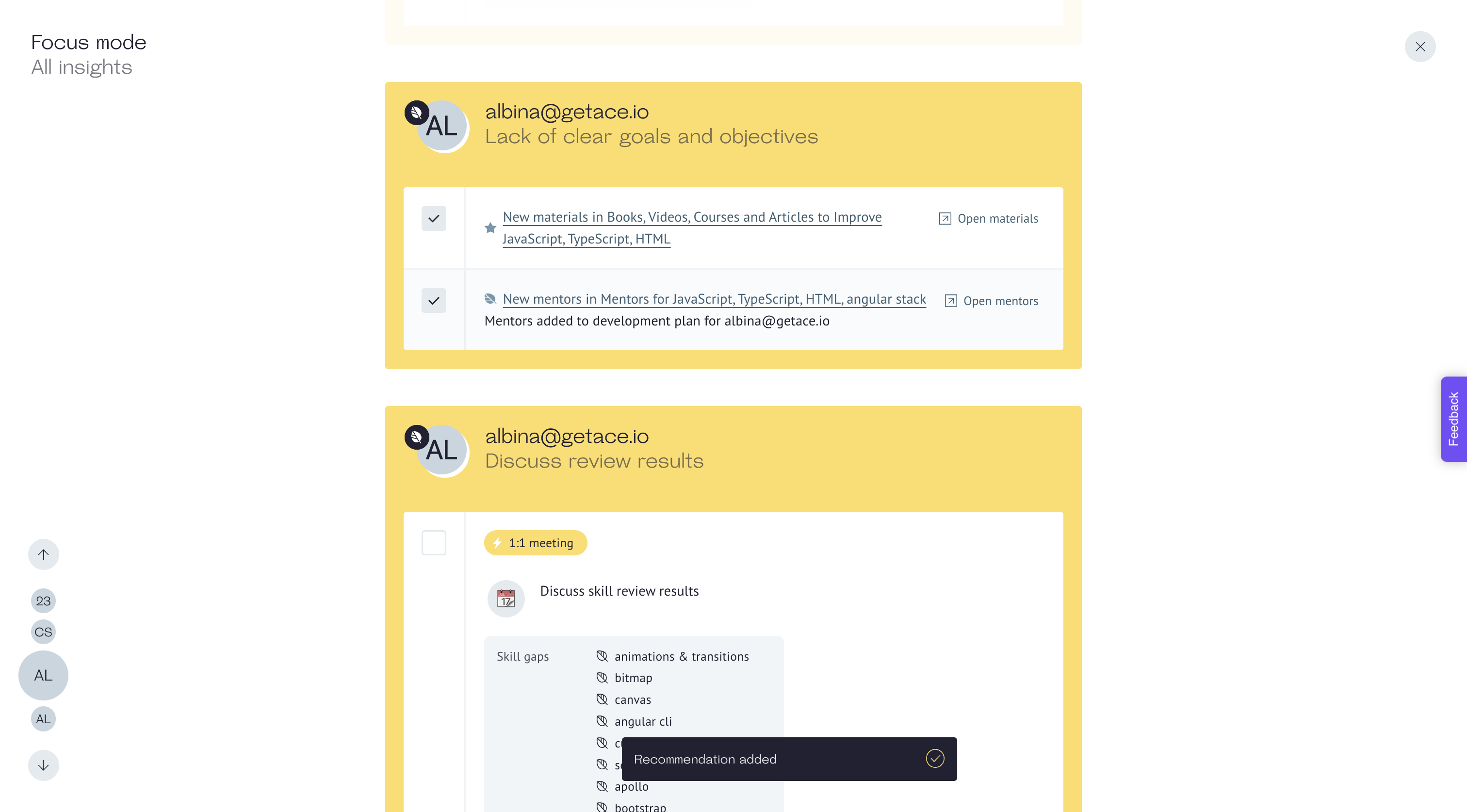
Task: Select the CS user avatar in sidebar
Action: pyautogui.click(x=42, y=631)
